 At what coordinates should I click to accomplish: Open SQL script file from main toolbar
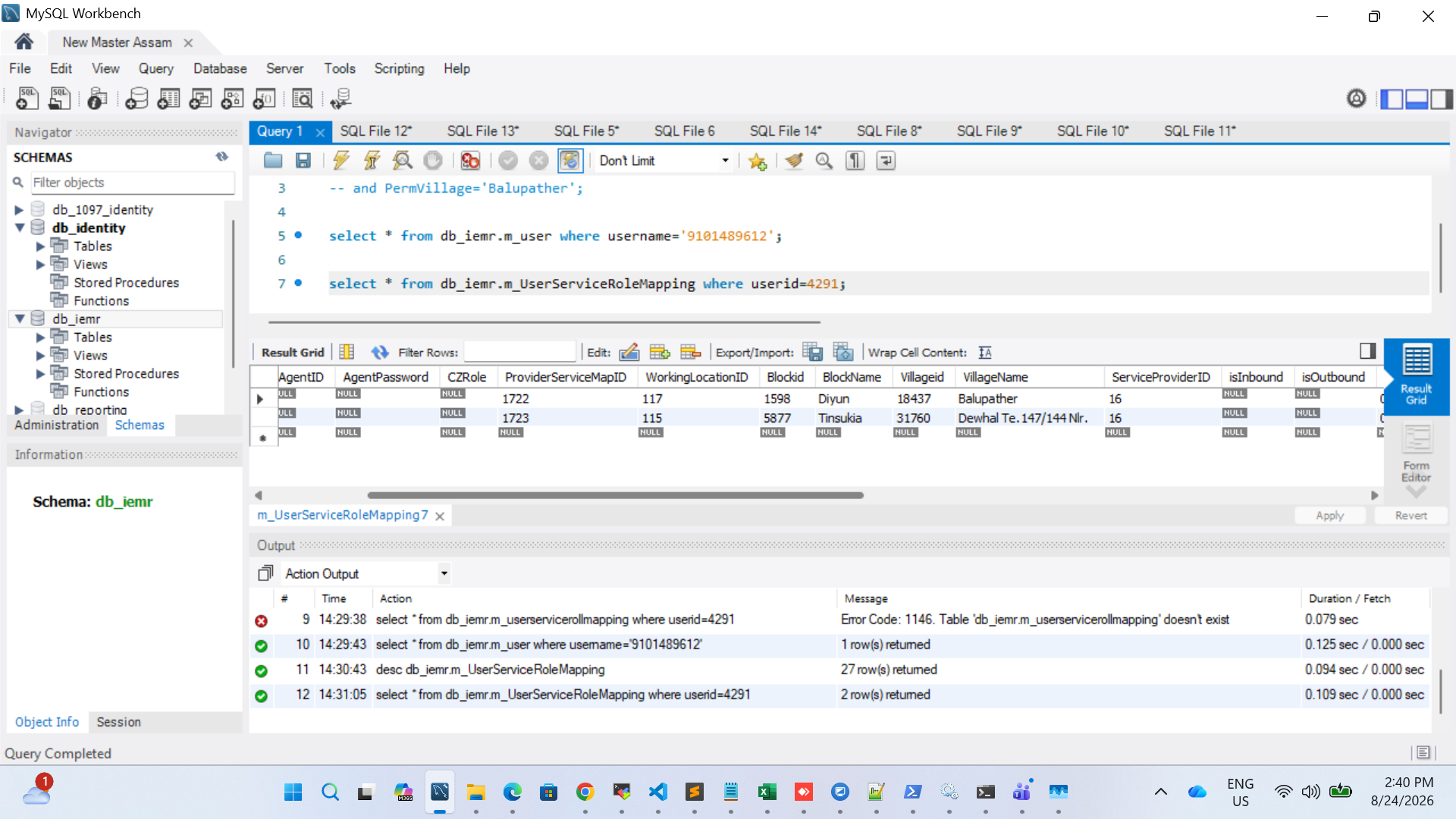coord(59,99)
